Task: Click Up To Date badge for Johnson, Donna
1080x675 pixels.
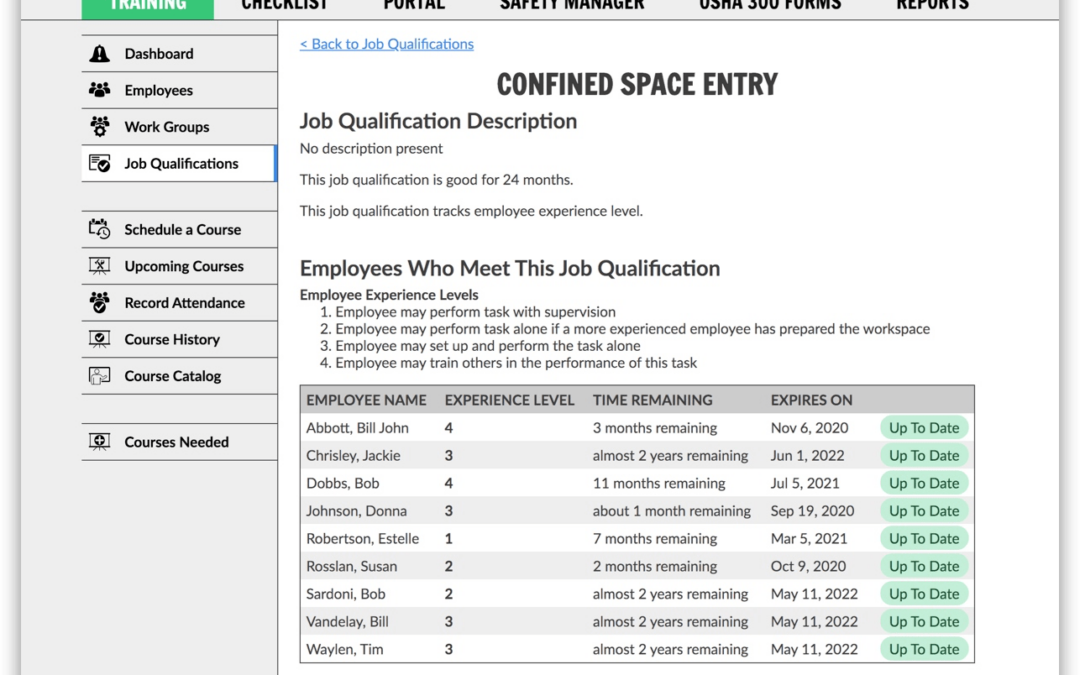Action: pos(924,510)
